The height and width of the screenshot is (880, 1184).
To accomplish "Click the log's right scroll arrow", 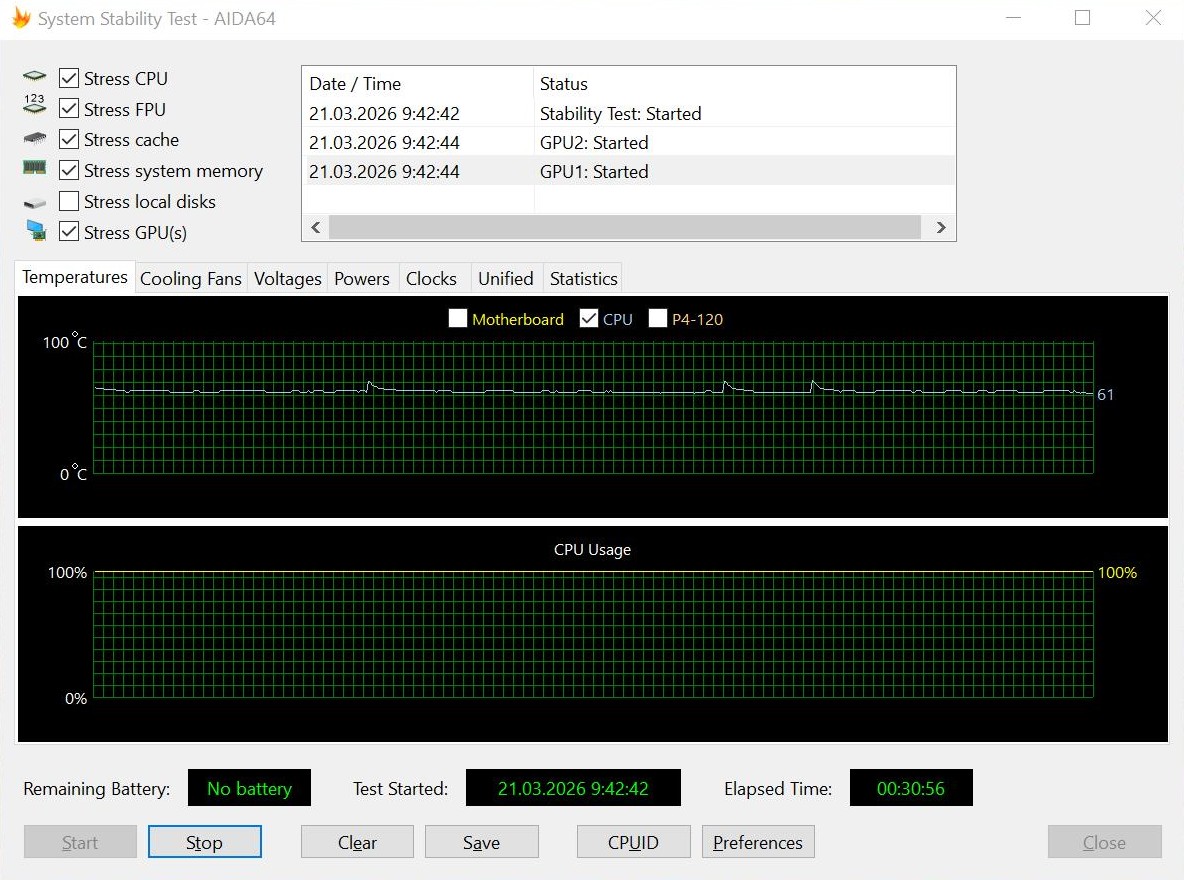I will click(x=941, y=227).
